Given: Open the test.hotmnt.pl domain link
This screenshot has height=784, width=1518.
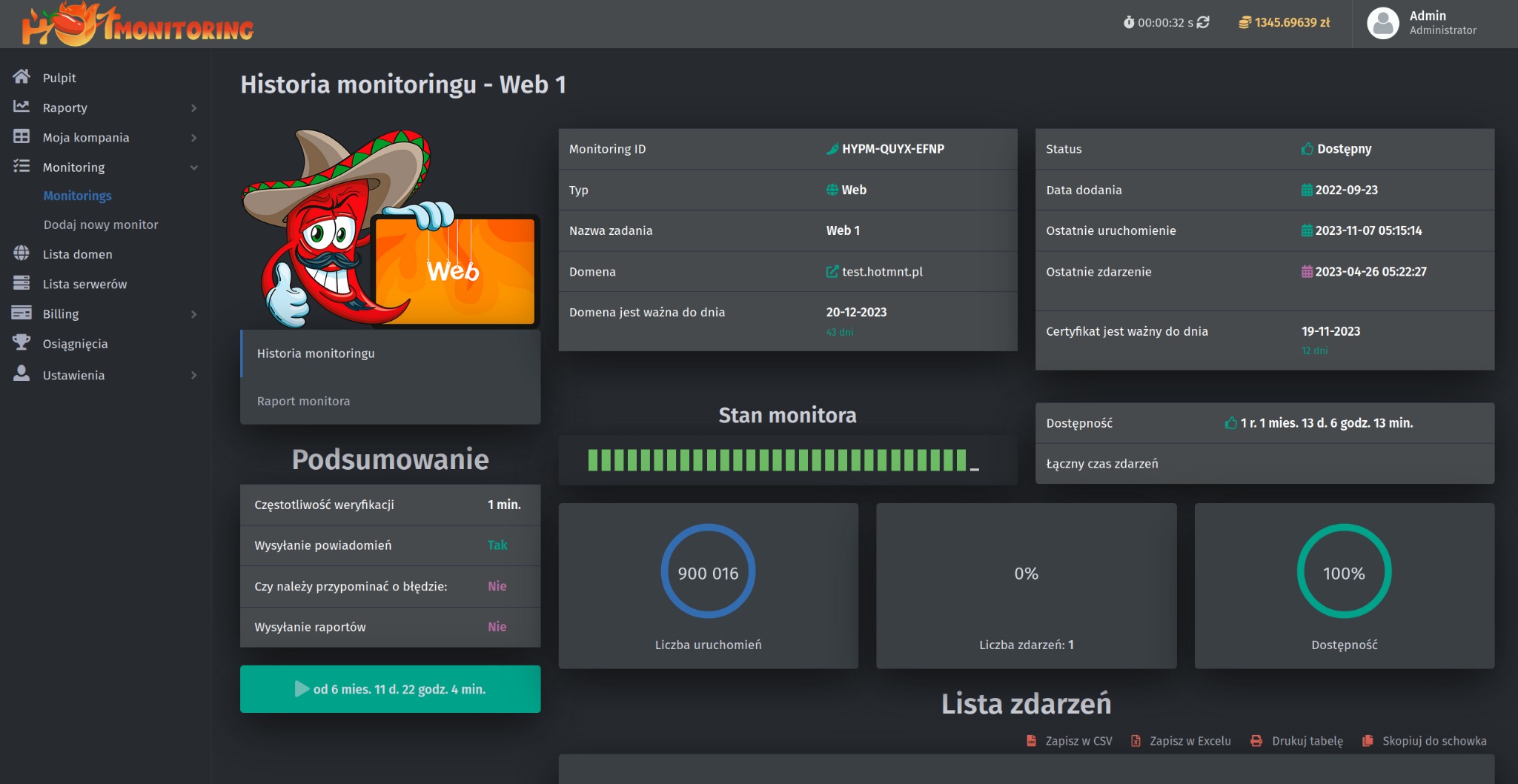Looking at the screenshot, I should 882,271.
